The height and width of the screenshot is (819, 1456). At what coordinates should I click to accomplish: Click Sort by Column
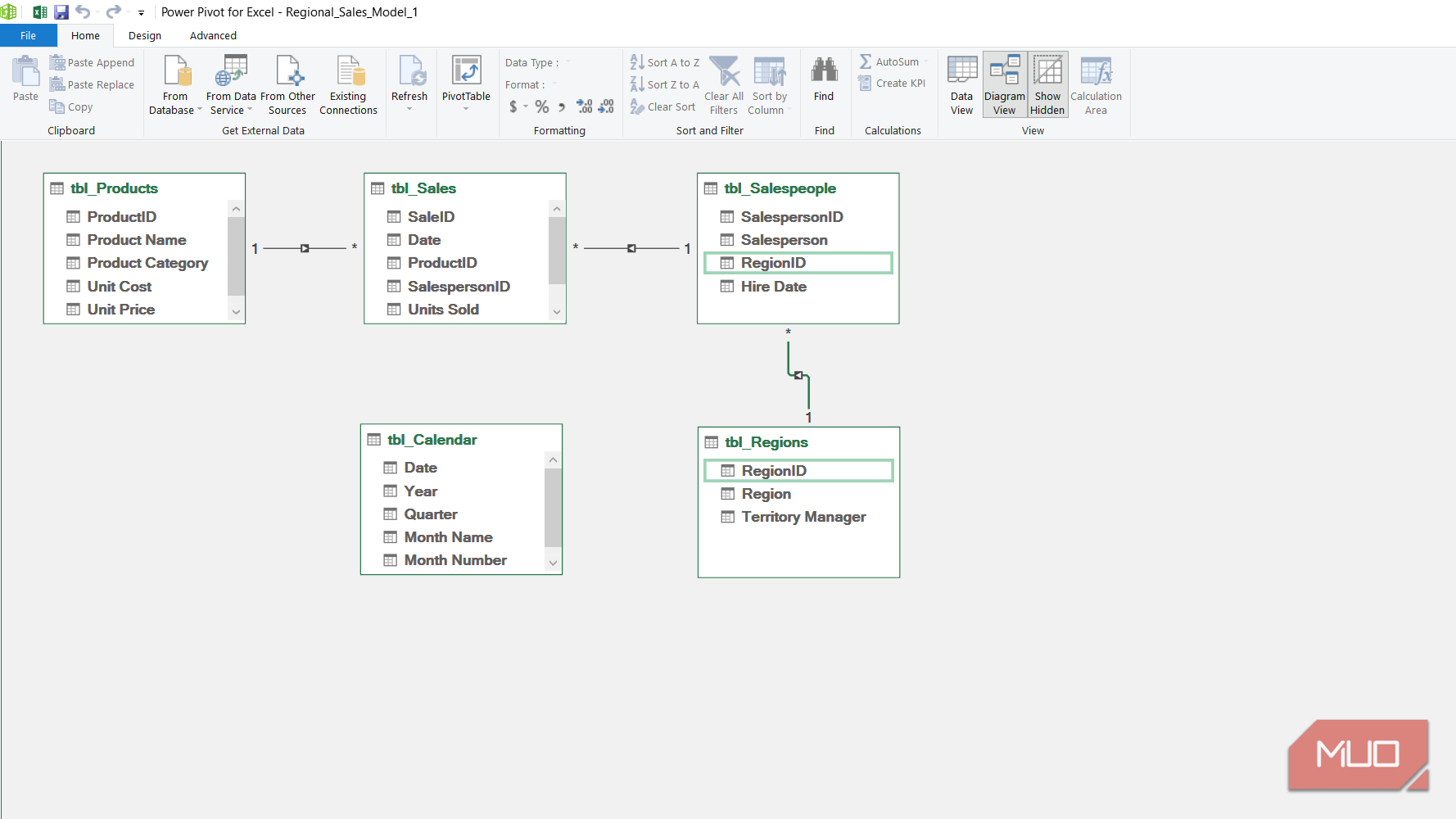pos(769,85)
